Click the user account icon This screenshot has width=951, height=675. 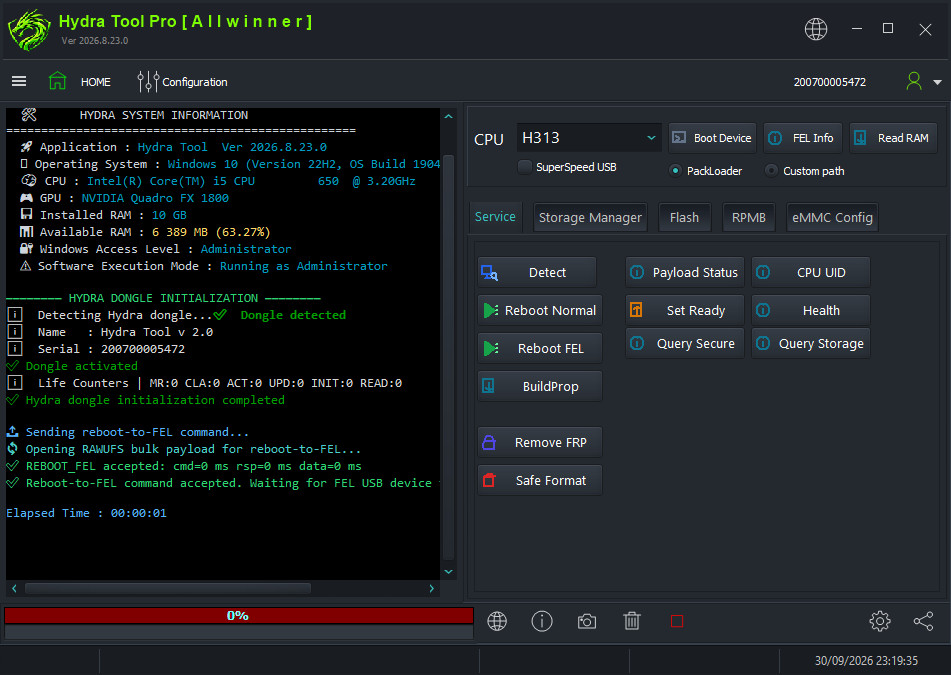point(913,81)
